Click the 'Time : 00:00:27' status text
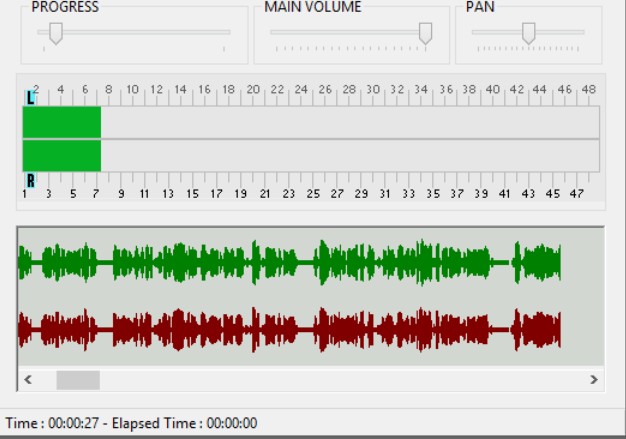This screenshot has height=439, width=626. pyautogui.click(x=52, y=423)
